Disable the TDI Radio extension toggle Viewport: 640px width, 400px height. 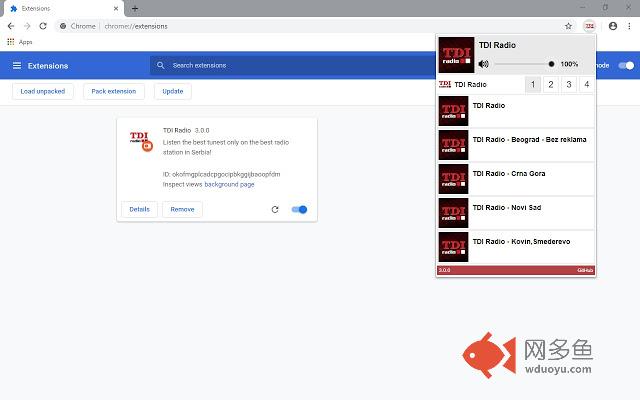click(x=299, y=209)
